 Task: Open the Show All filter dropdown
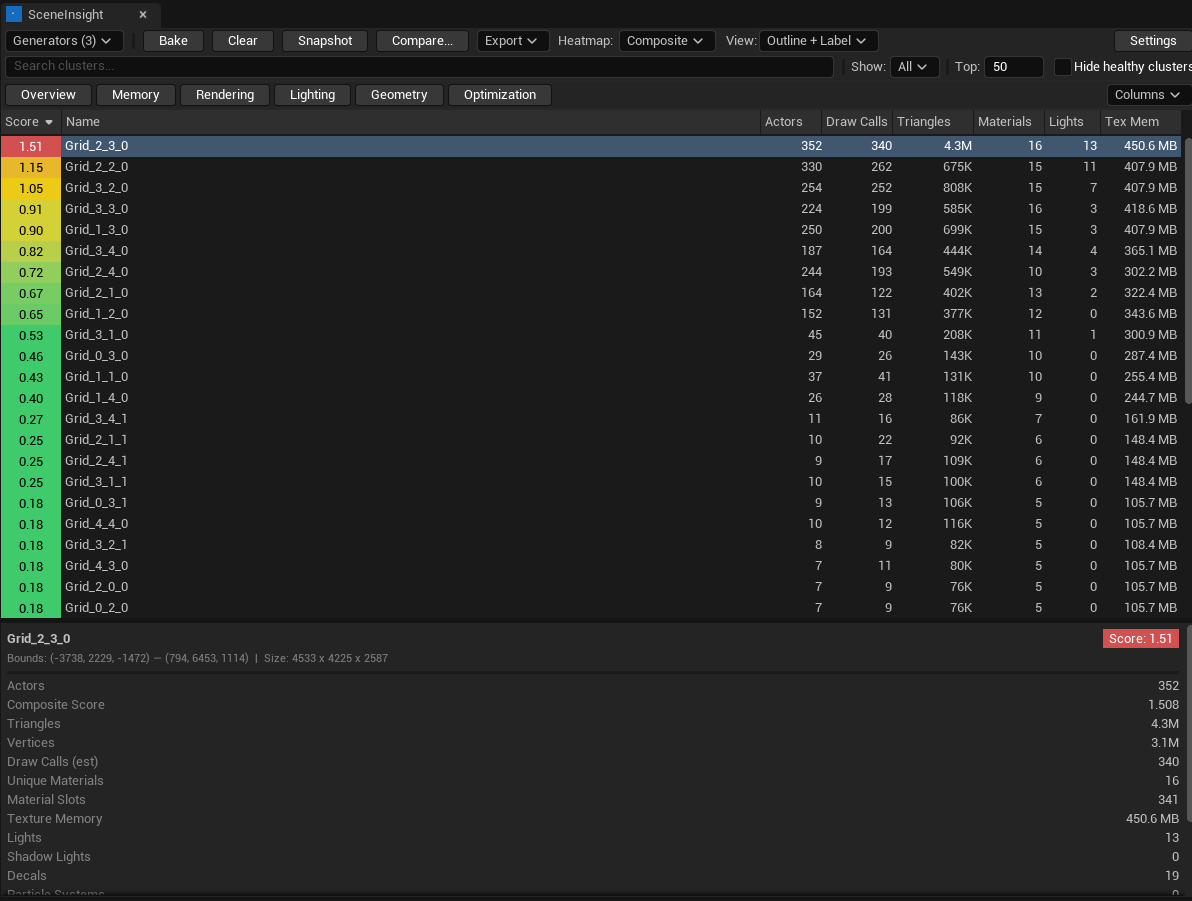pos(915,67)
